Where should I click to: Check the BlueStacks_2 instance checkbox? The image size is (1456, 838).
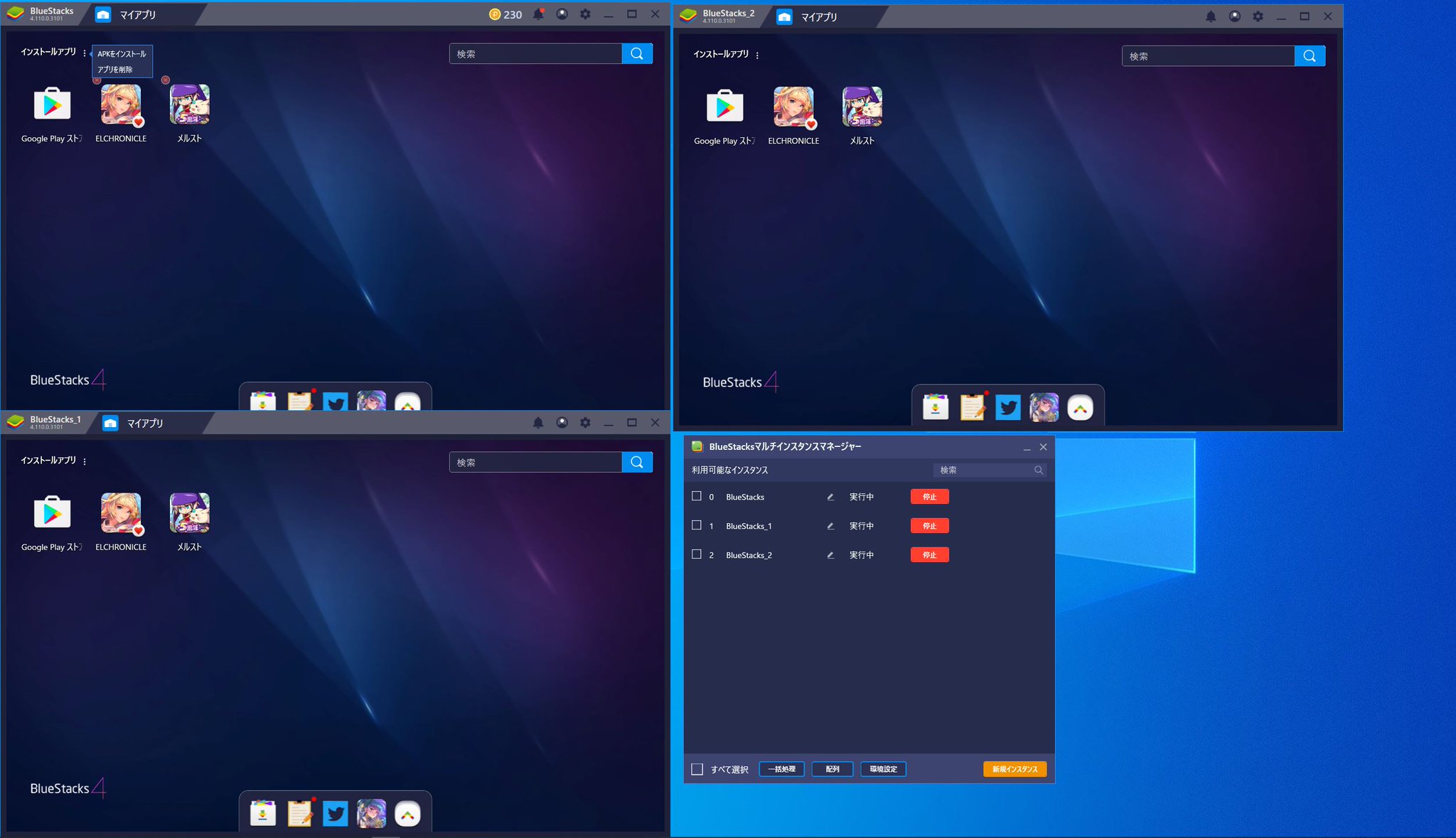[x=697, y=554]
